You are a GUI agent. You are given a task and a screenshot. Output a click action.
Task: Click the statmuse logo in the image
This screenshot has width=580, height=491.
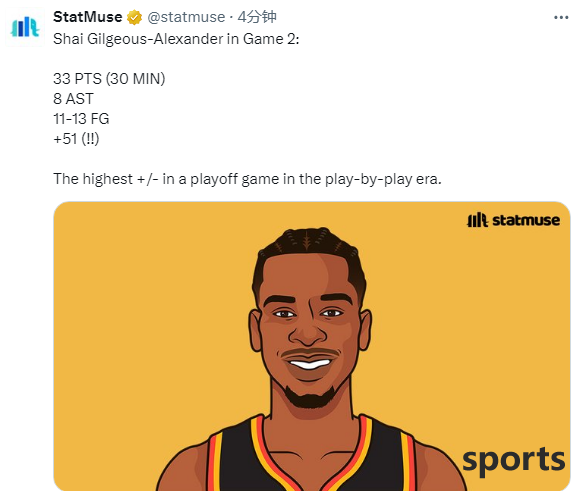tap(513, 220)
